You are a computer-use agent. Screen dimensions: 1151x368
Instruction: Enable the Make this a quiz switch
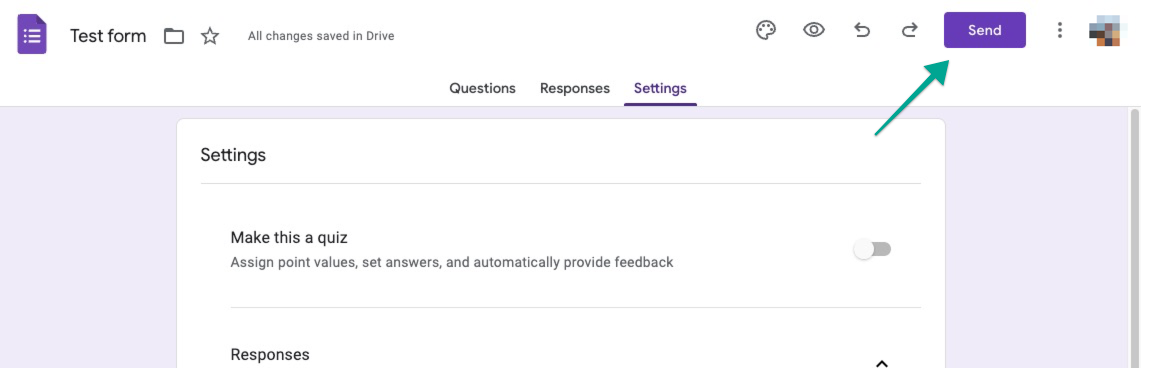872,250
